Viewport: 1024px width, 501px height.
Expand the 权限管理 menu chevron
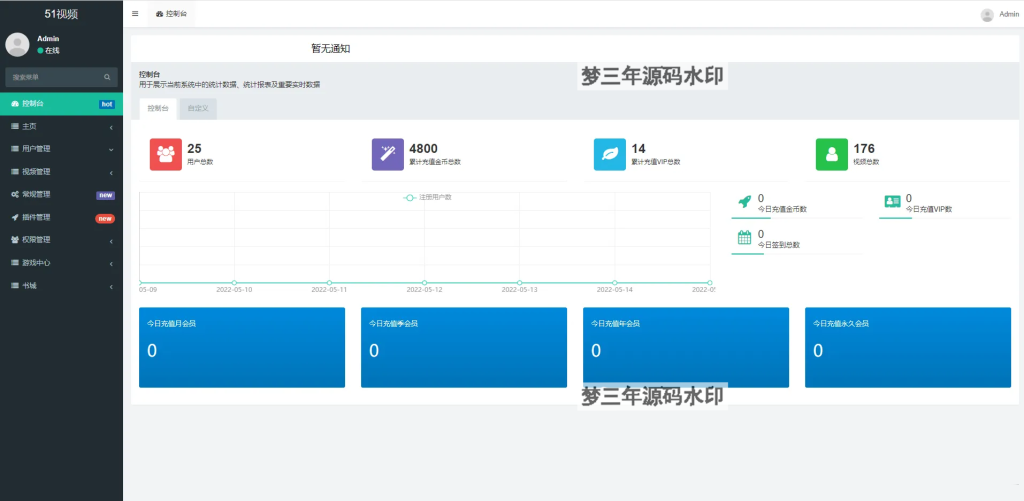(112, 240)
